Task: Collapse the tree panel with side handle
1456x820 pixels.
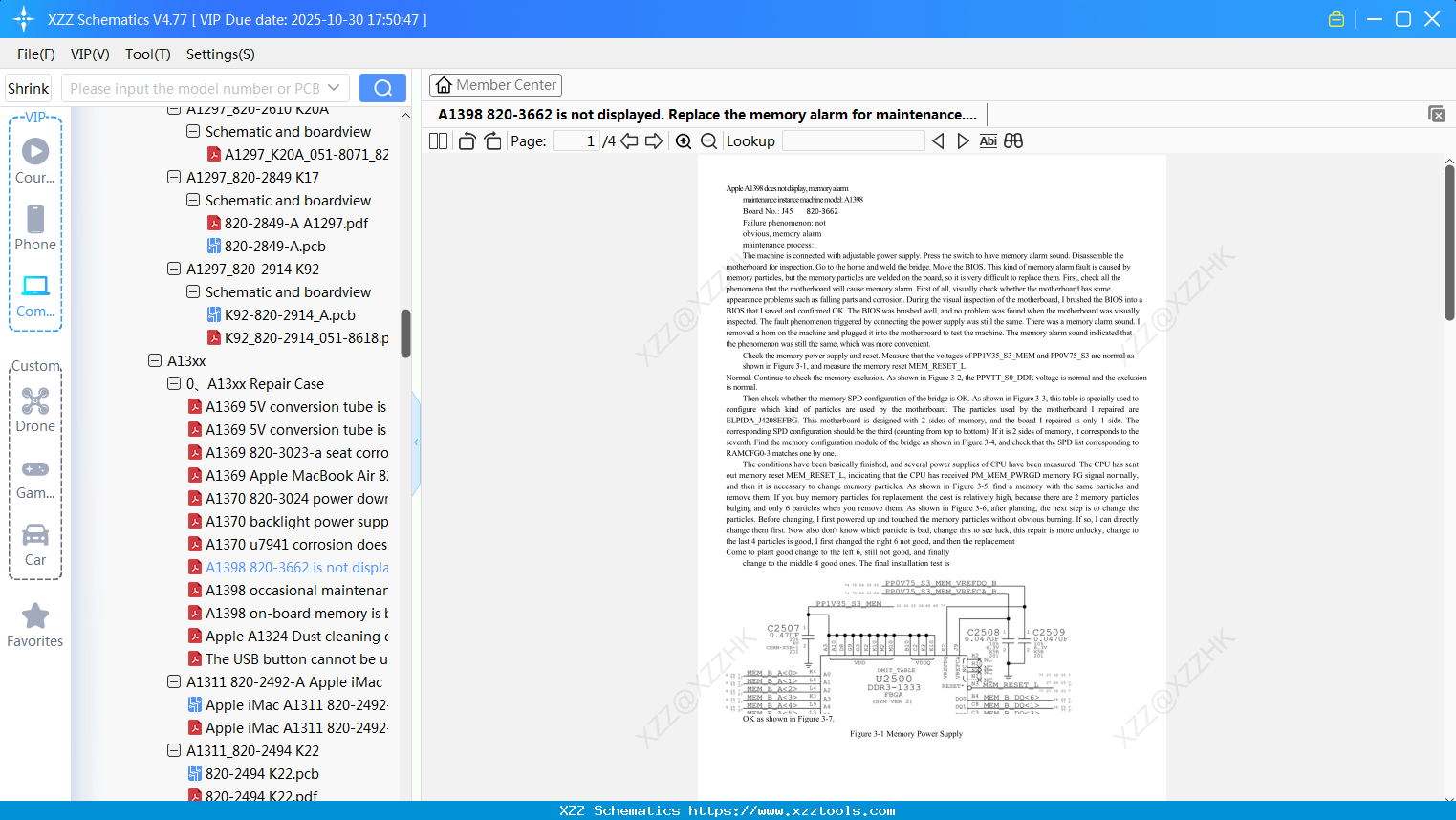Action: tap(416, 442)
